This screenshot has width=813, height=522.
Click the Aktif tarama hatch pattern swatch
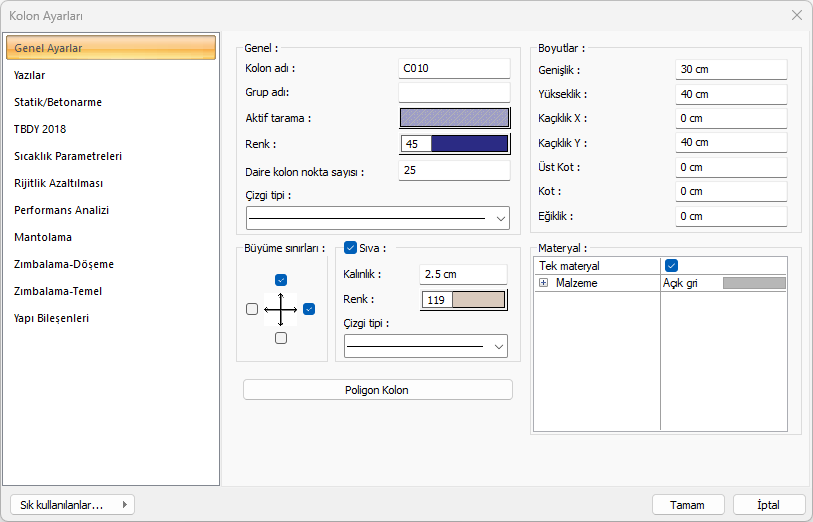[454, 118]
